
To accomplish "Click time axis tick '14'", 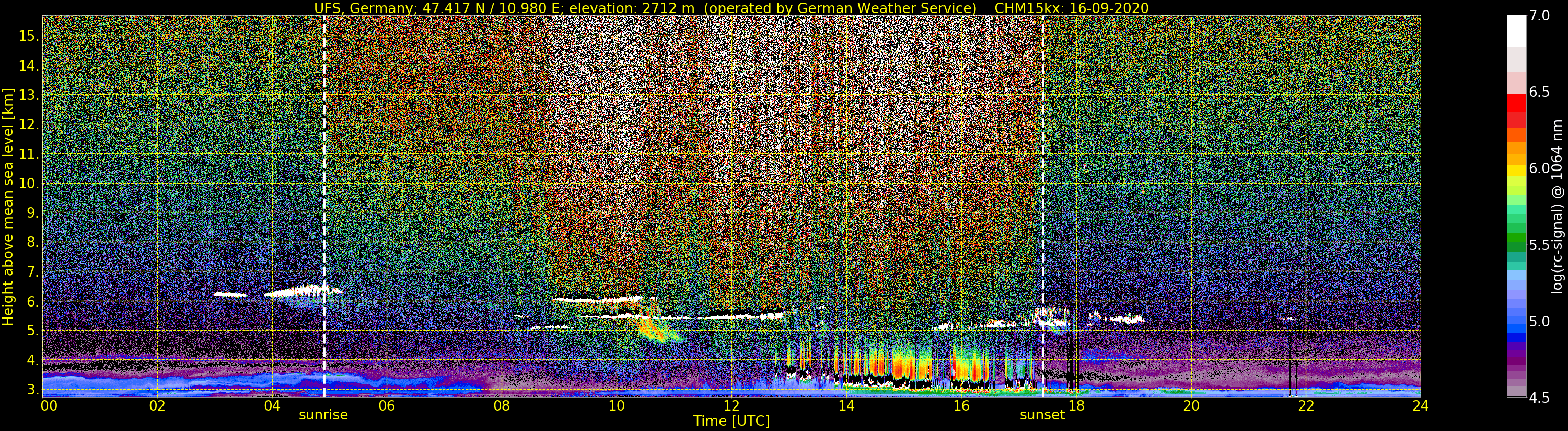I will pyautogui.click(x=846, y=405).
